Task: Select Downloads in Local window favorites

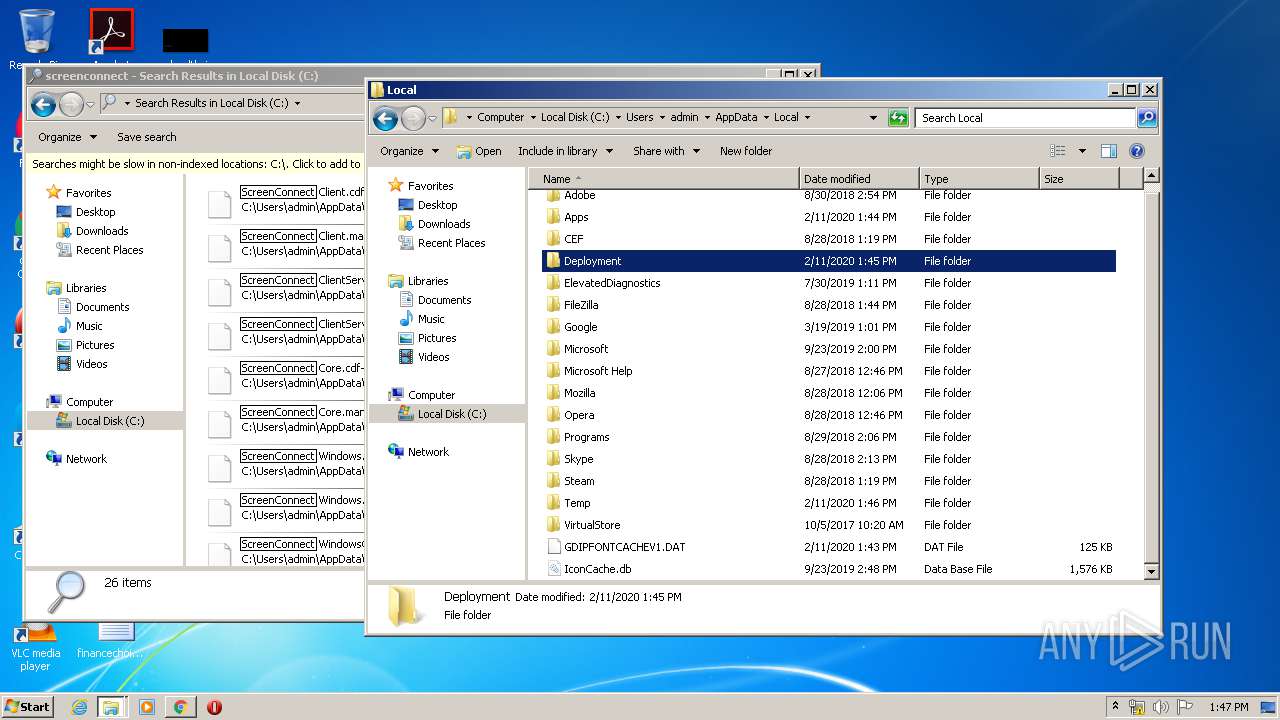Action: pyautogui.click(x=444, y=224)
